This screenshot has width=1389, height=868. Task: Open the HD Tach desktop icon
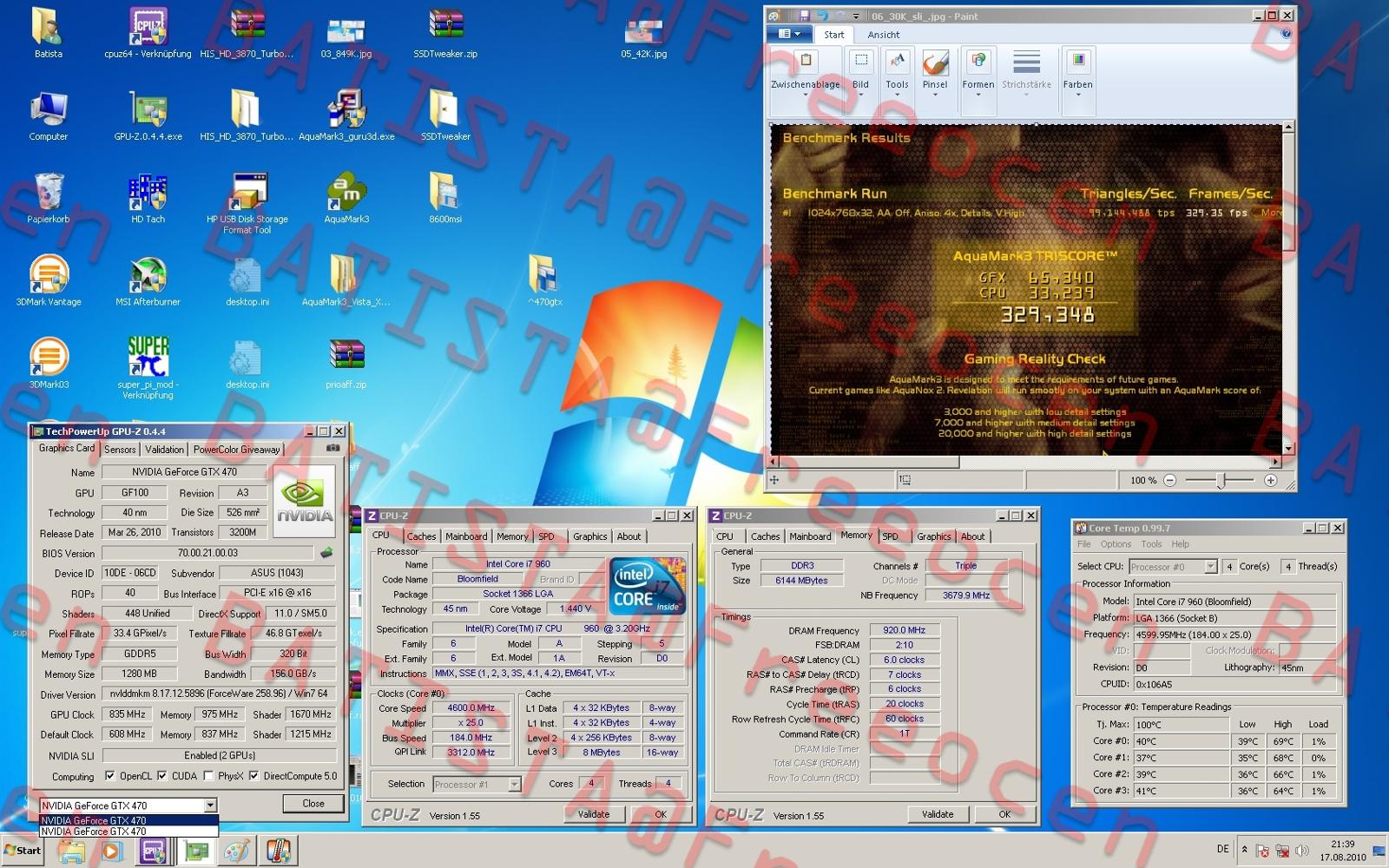coord(148,200)
